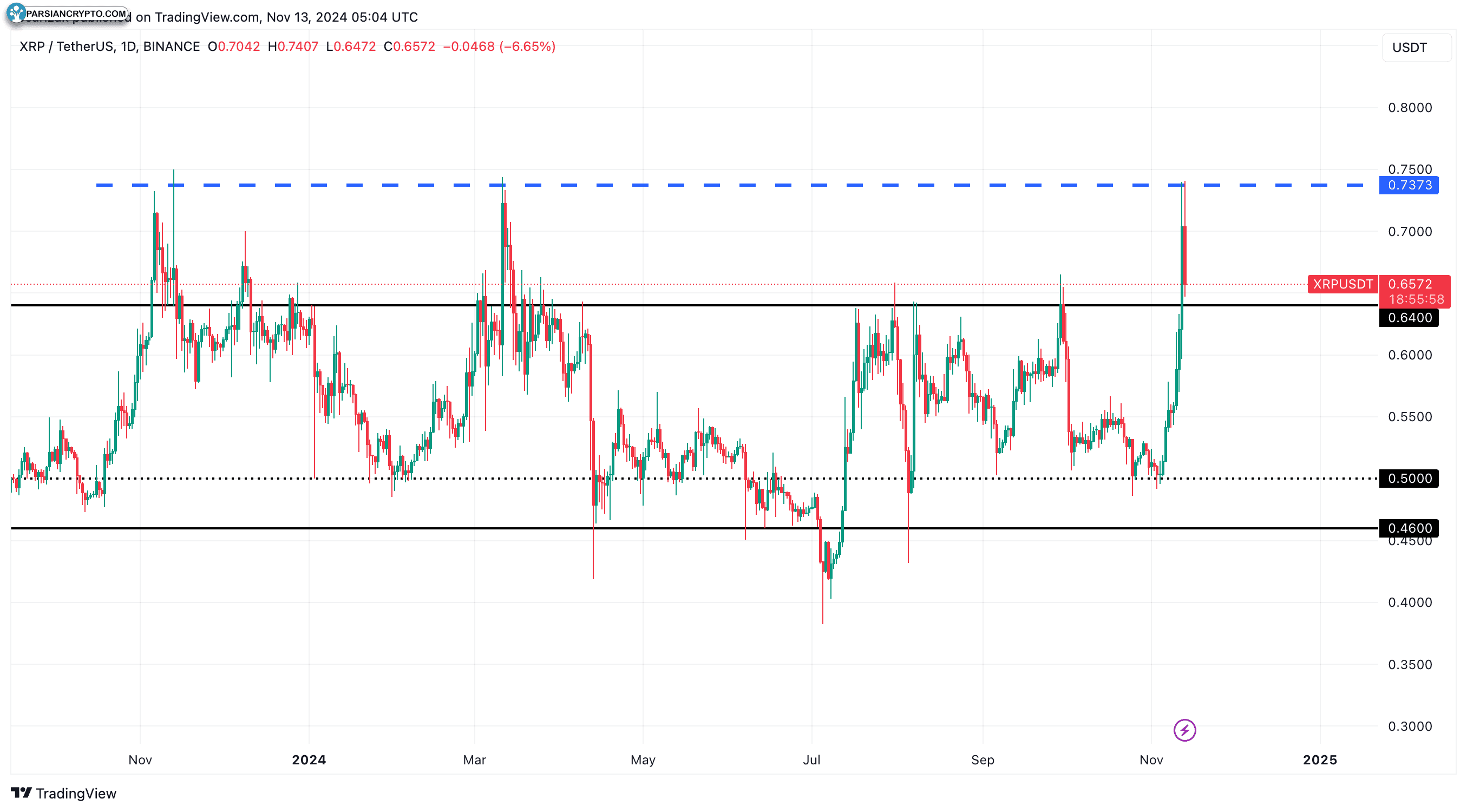
Task: Click the close value C0.6572
Action: tap(409, 46)
